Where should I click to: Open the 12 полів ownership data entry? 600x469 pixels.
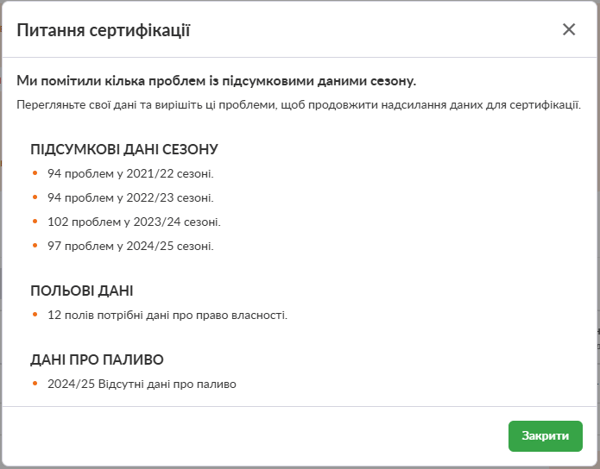click(167, 315)
